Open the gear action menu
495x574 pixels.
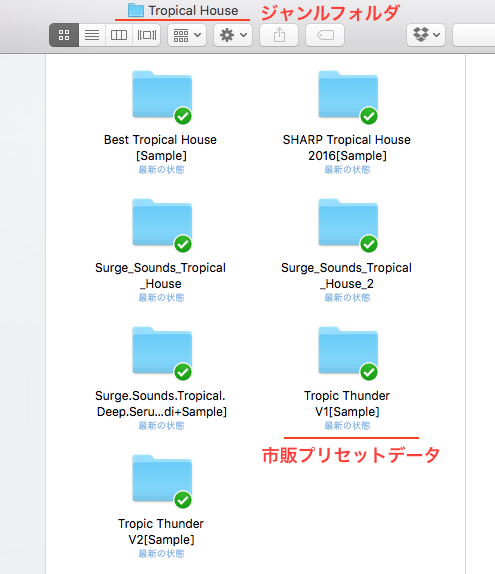click(233, 35)
